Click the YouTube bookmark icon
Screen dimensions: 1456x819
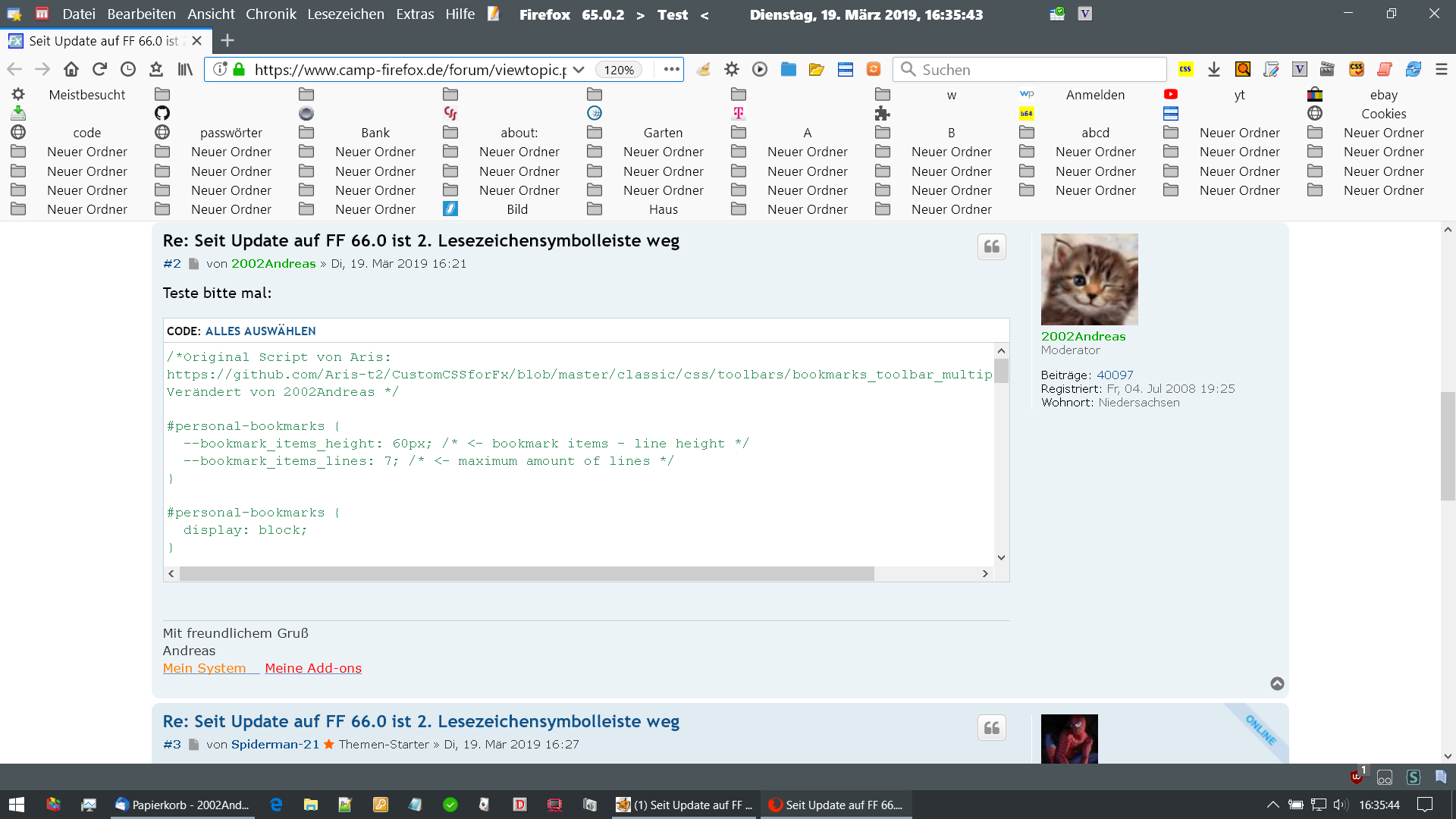click(1171, 95)
